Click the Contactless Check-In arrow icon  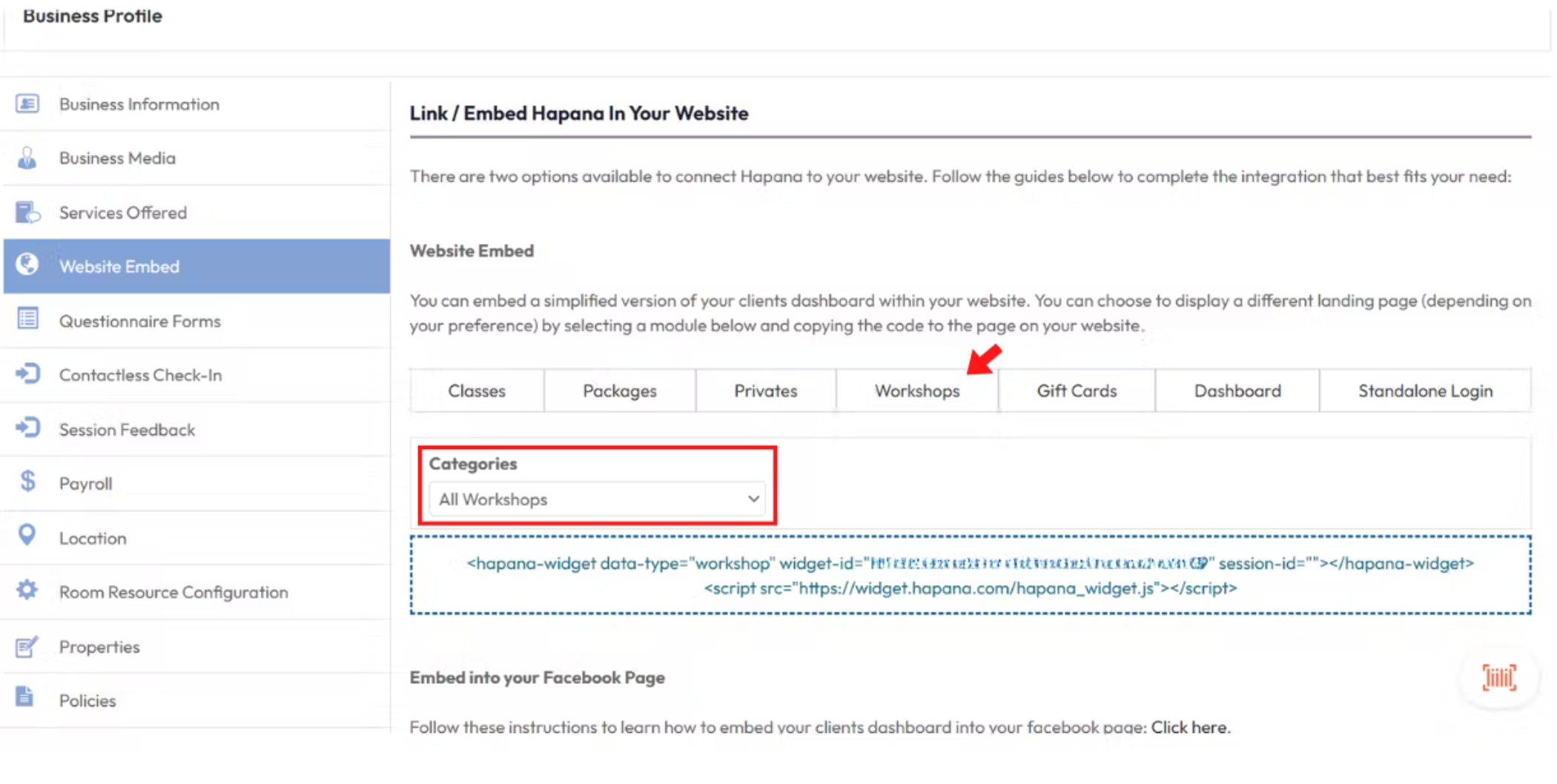pos(27,374)
